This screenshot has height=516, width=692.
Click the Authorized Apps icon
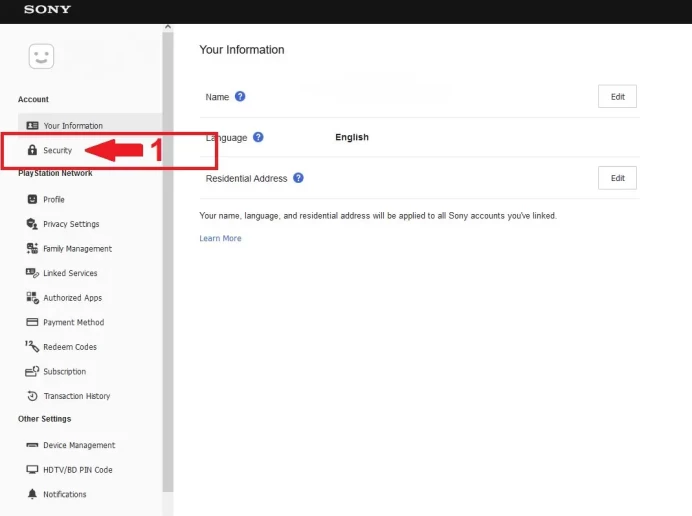coord(32,298)
